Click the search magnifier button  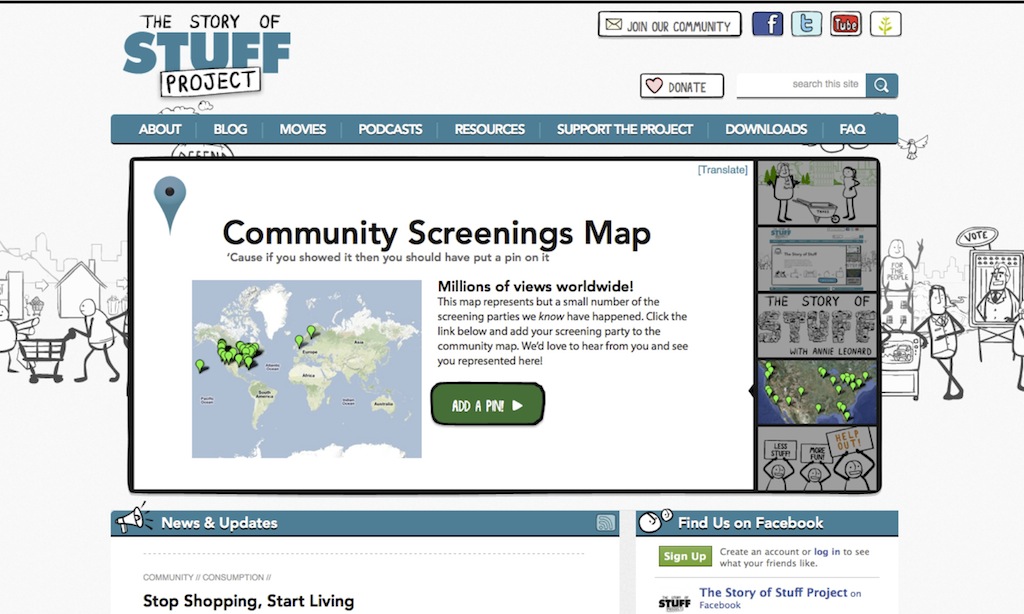pos(882,86)
